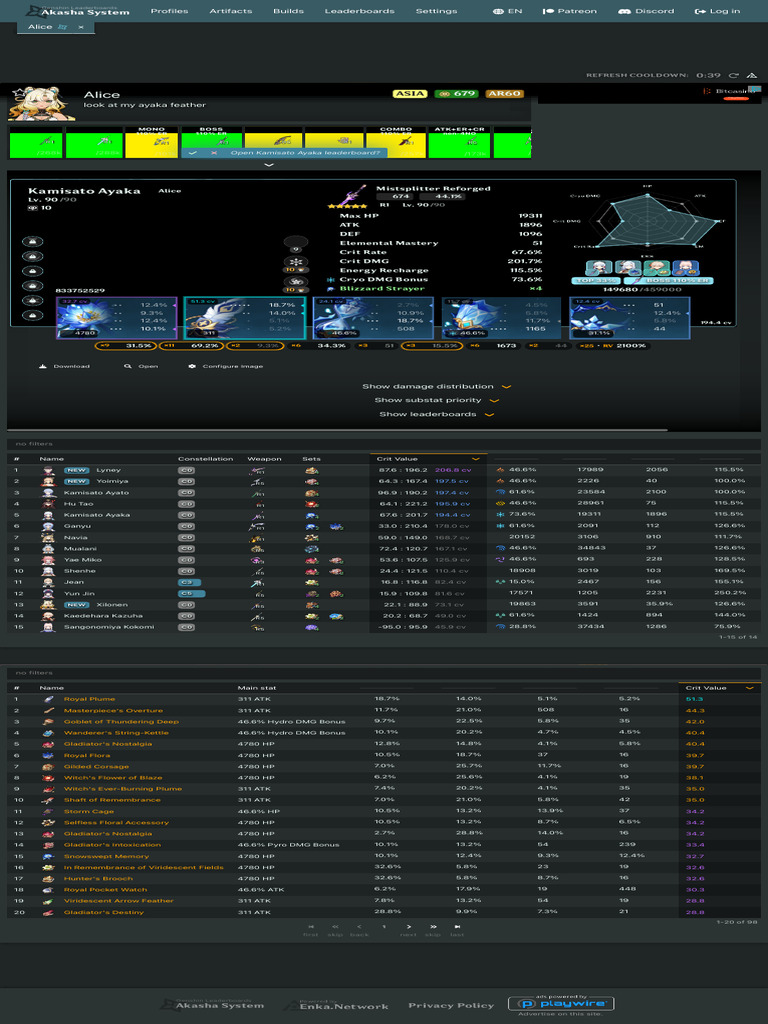Select the ATK+ER+CR green build tile
768x1024 pixels.
459,142
